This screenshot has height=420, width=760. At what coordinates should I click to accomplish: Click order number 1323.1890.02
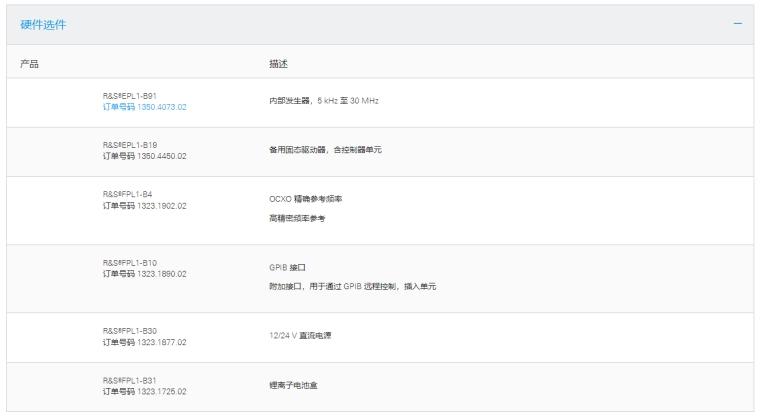coord(145,273)
